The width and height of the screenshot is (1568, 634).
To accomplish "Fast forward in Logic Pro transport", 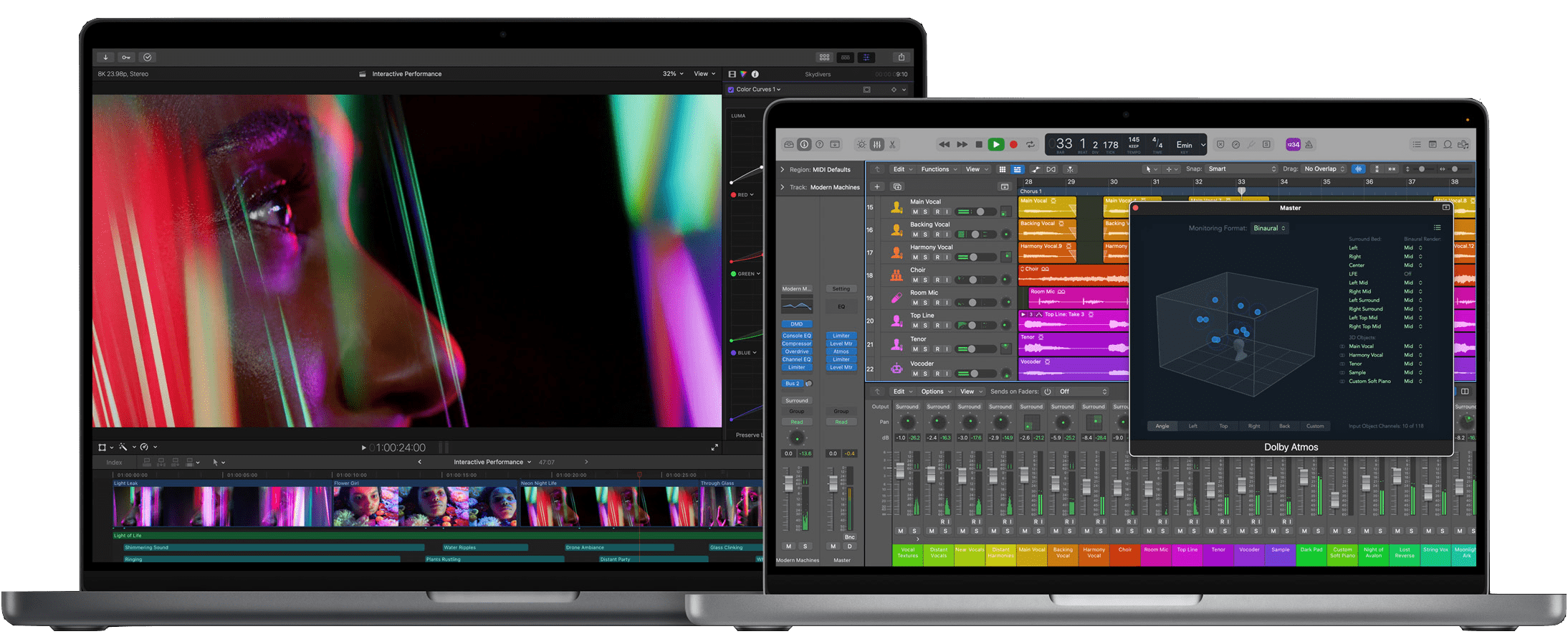I will click(962, 145).
